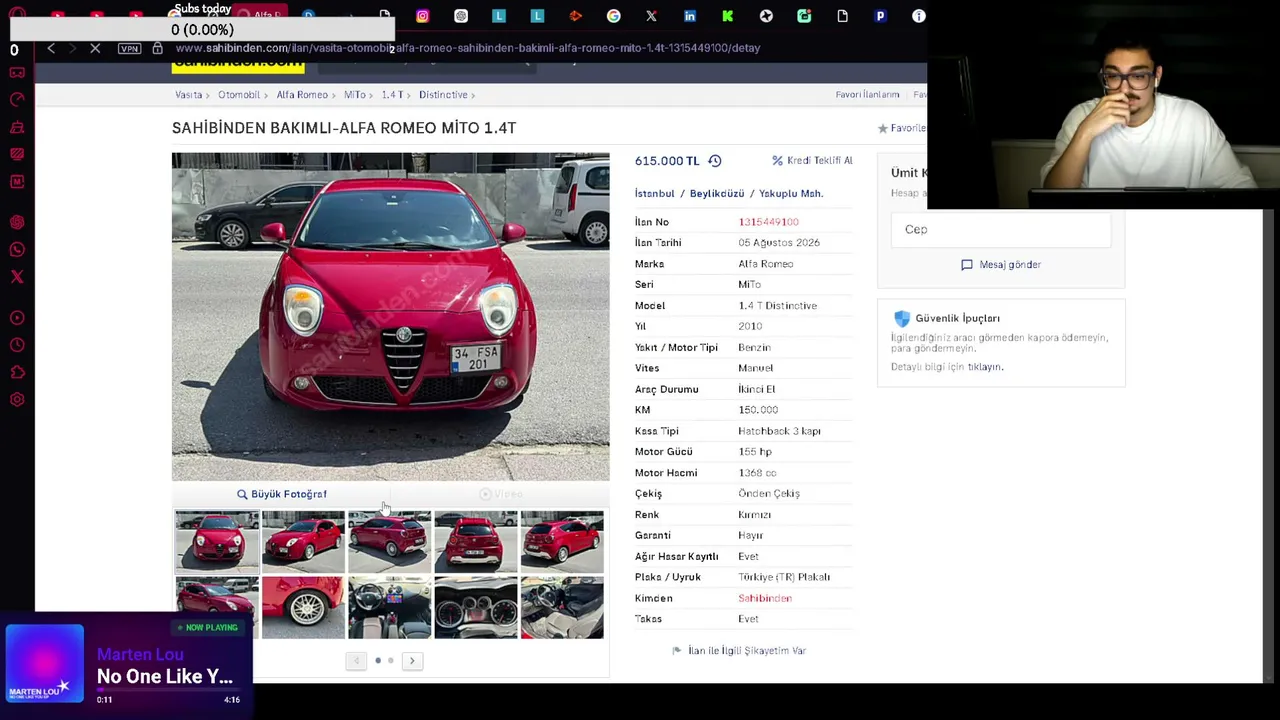Open the main red Alfa Romeo photo
The width and height of the screenshot is (1280, 720).
click(390, 317)
